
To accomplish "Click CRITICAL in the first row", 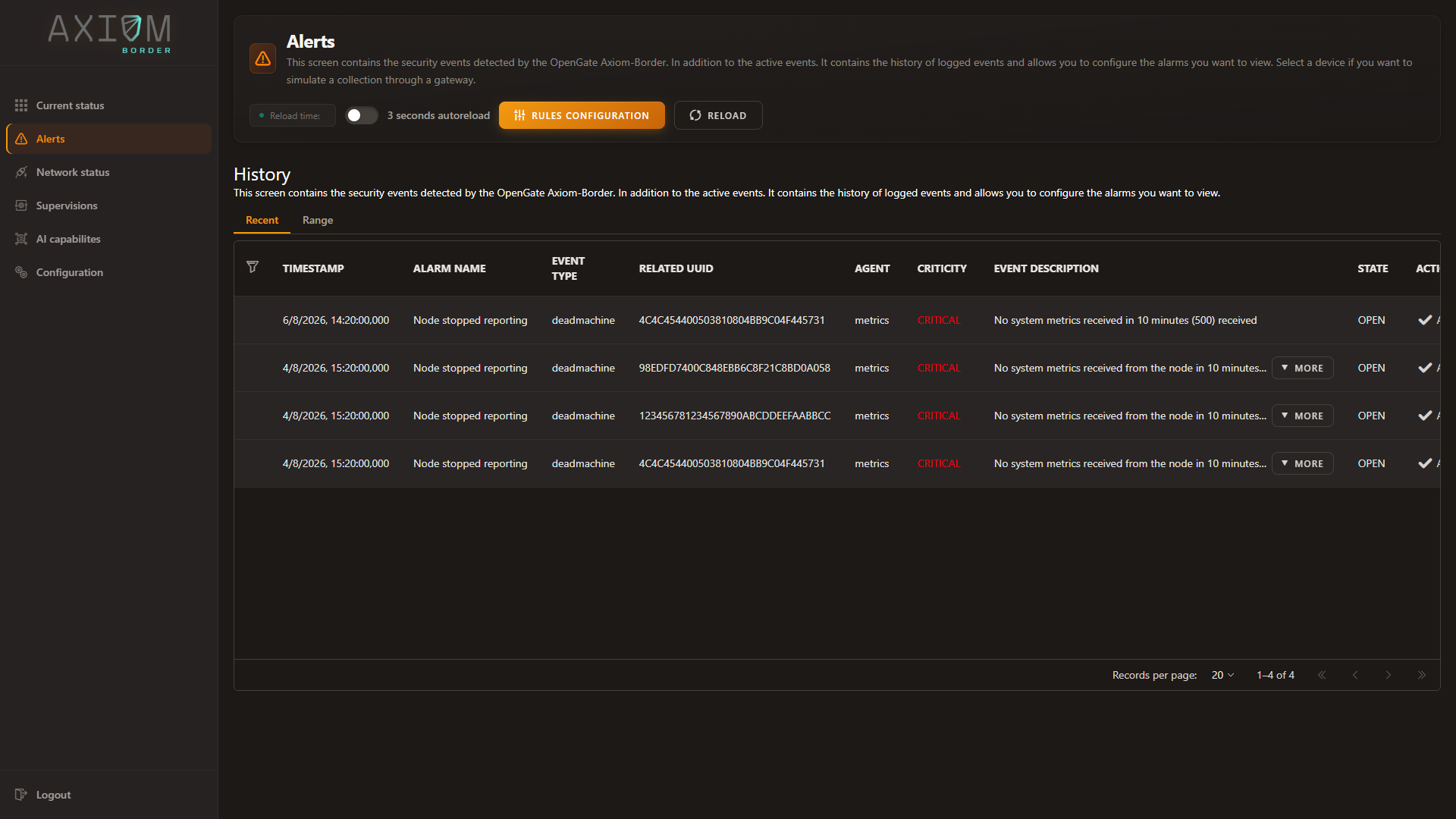I will click(x=939, y=320).
